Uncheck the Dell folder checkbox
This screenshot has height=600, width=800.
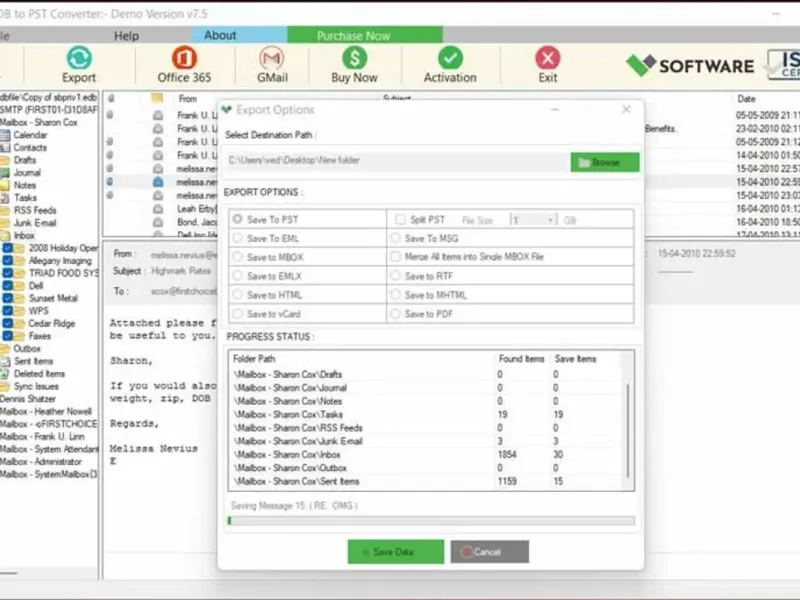click(8, 286)
